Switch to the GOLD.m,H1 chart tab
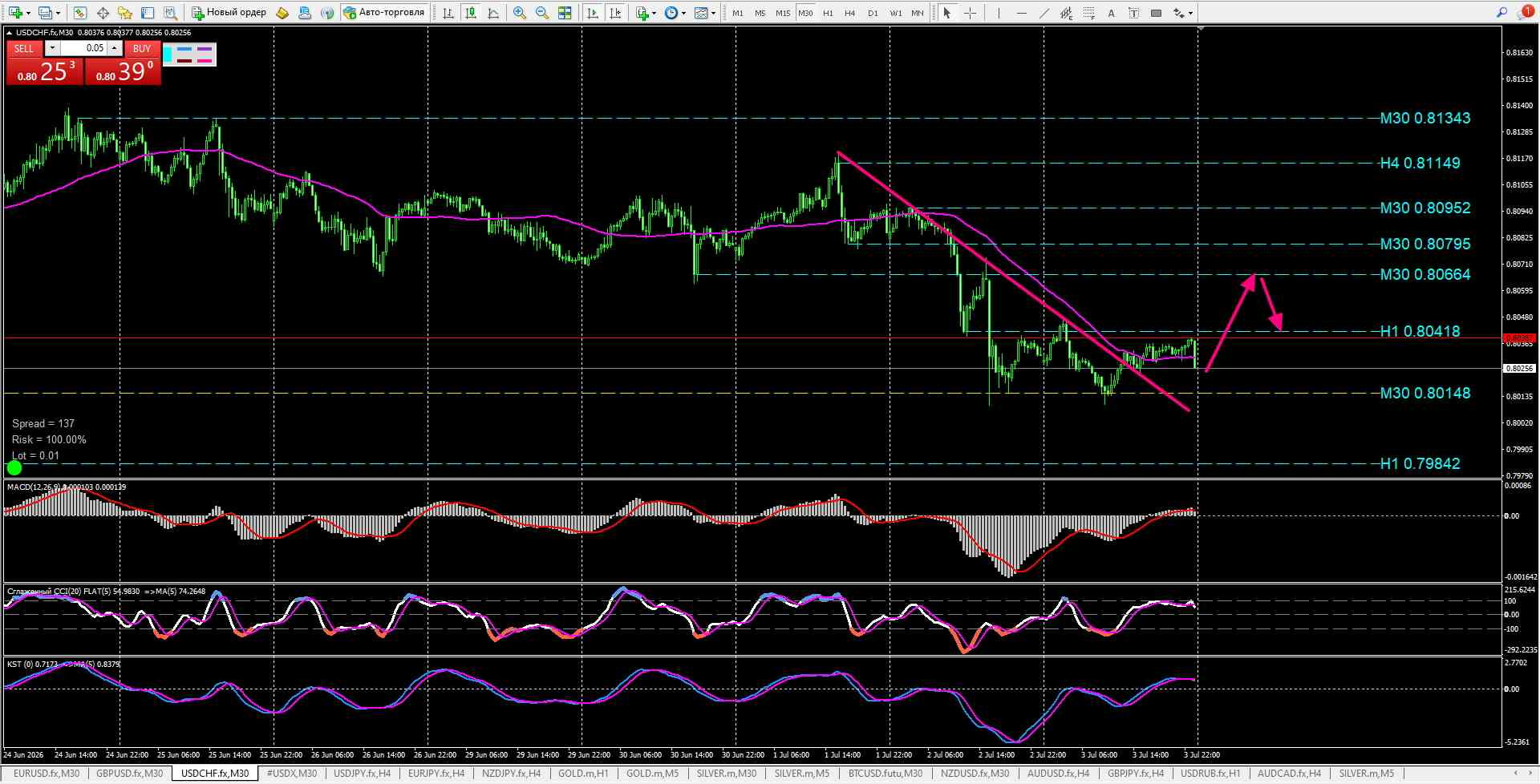The height and width of the screenshot is (784, 1540). click(x=583, y=774)
